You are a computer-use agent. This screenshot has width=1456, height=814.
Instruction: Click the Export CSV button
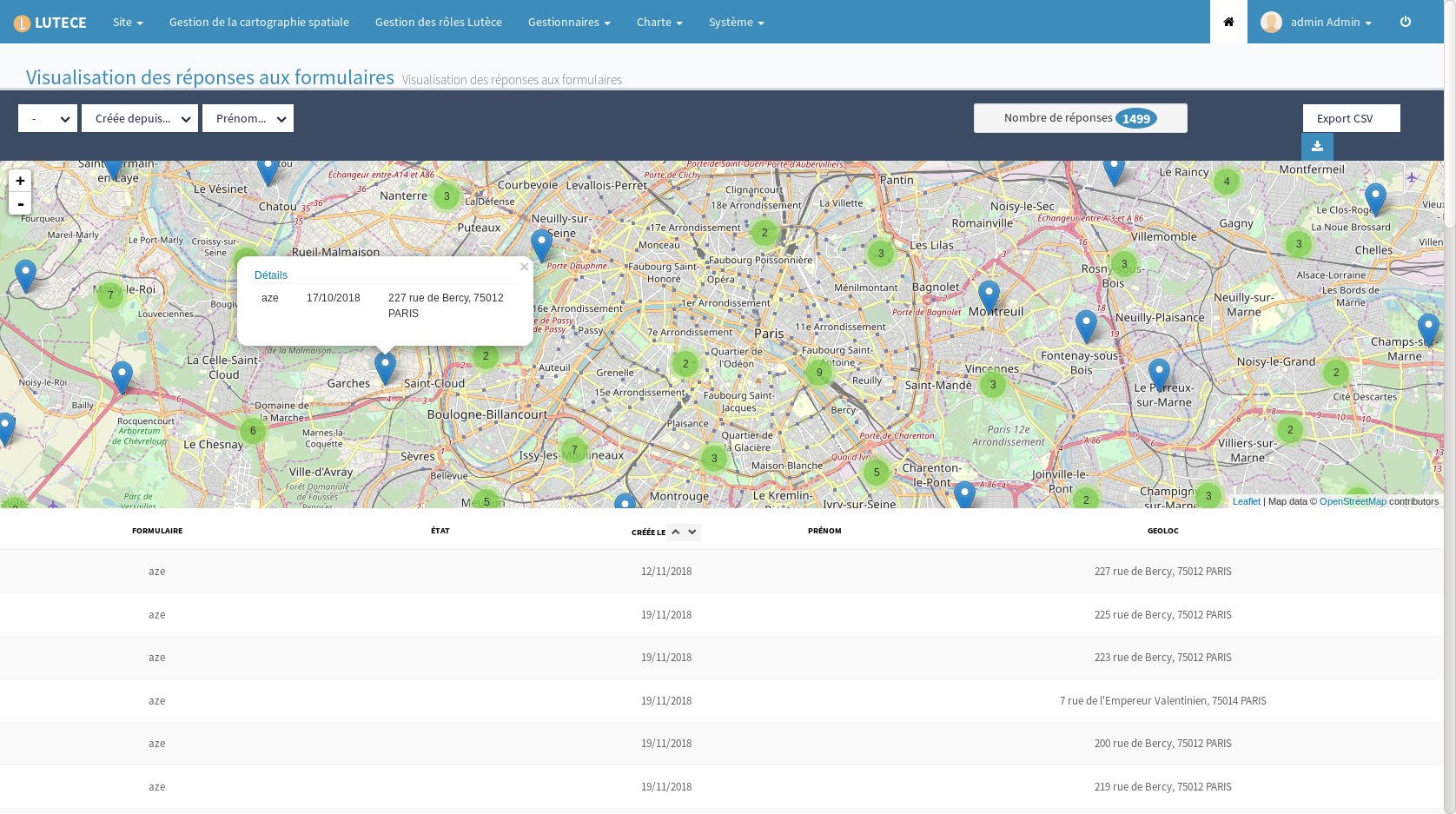pos(1351,118)
